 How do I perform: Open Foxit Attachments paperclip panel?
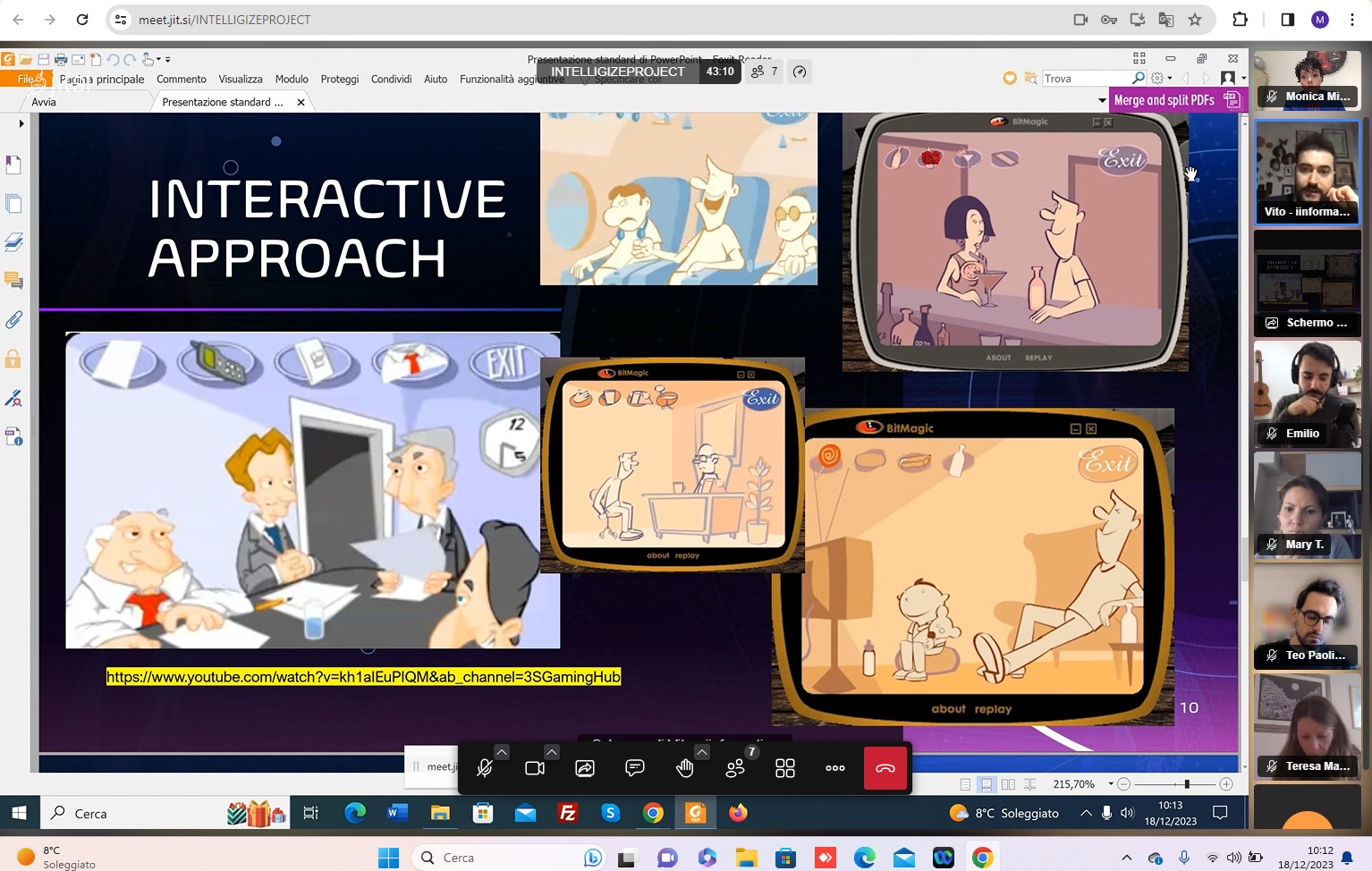[x=13, y=320]
